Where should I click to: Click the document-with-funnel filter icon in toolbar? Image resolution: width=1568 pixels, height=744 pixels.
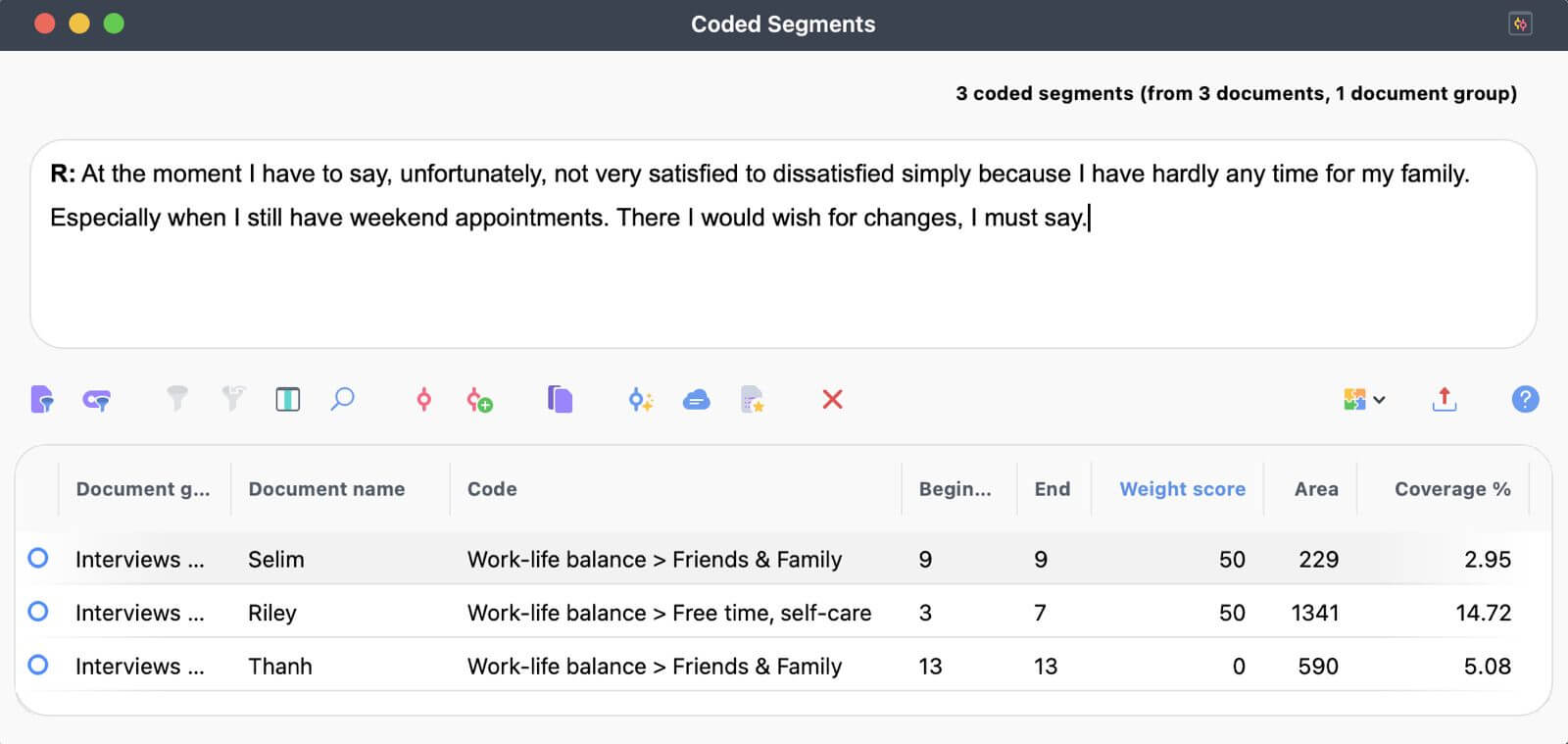pyautogui.click(x=42, y=399)
